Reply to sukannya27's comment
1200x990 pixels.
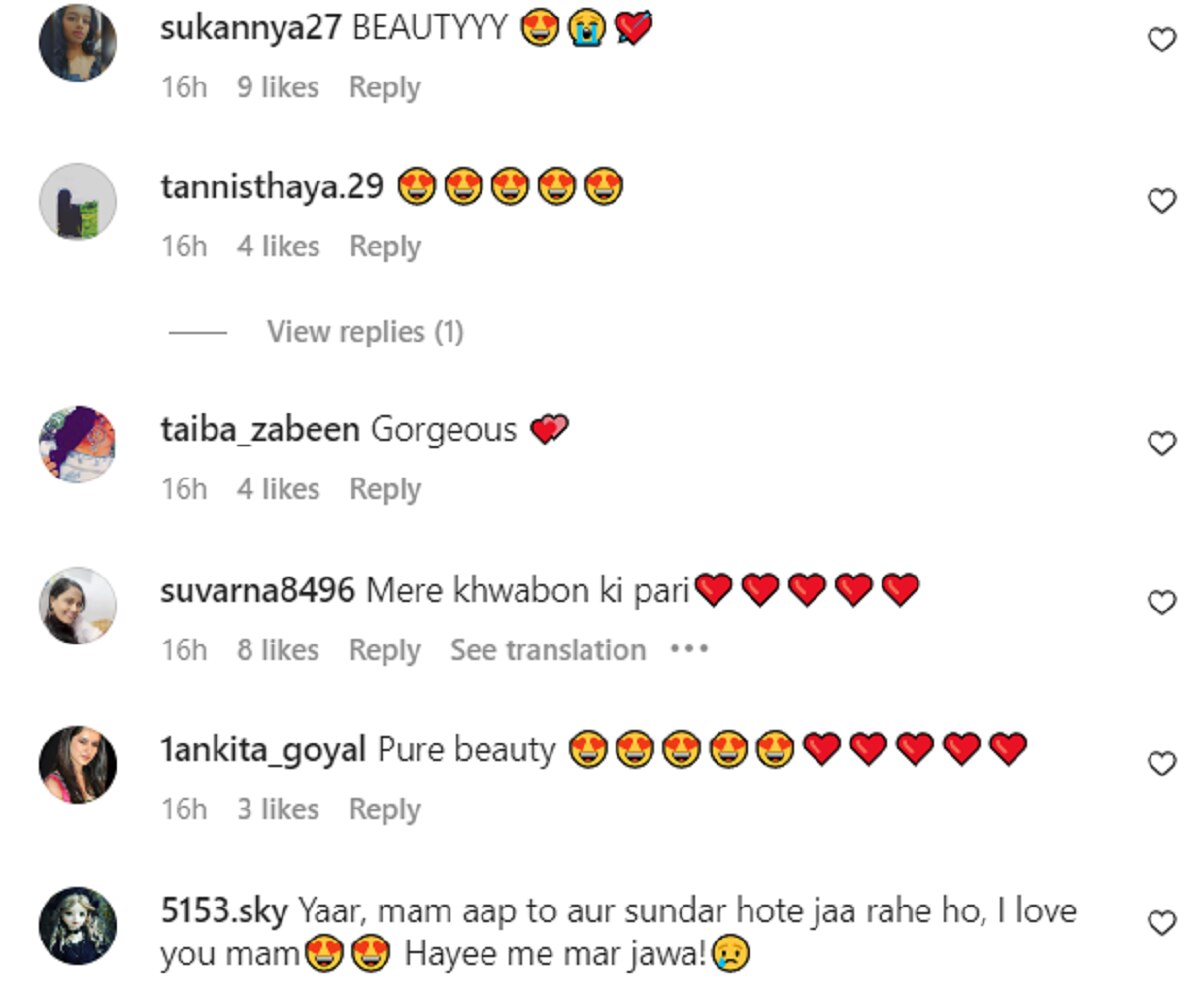pos(384,88)
